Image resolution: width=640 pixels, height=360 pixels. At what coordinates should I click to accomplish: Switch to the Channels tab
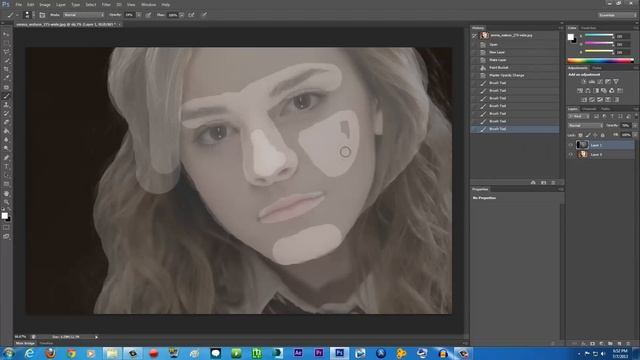(x=589, y=109)
